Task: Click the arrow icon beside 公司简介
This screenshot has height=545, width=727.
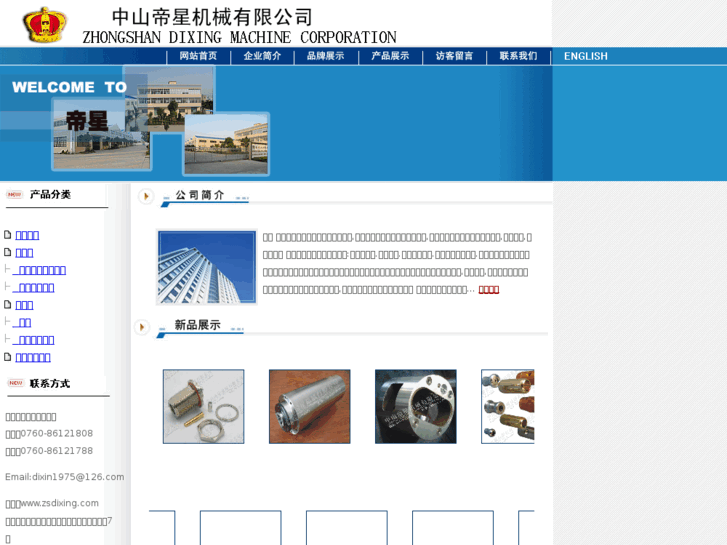Action: pos(146,196)
